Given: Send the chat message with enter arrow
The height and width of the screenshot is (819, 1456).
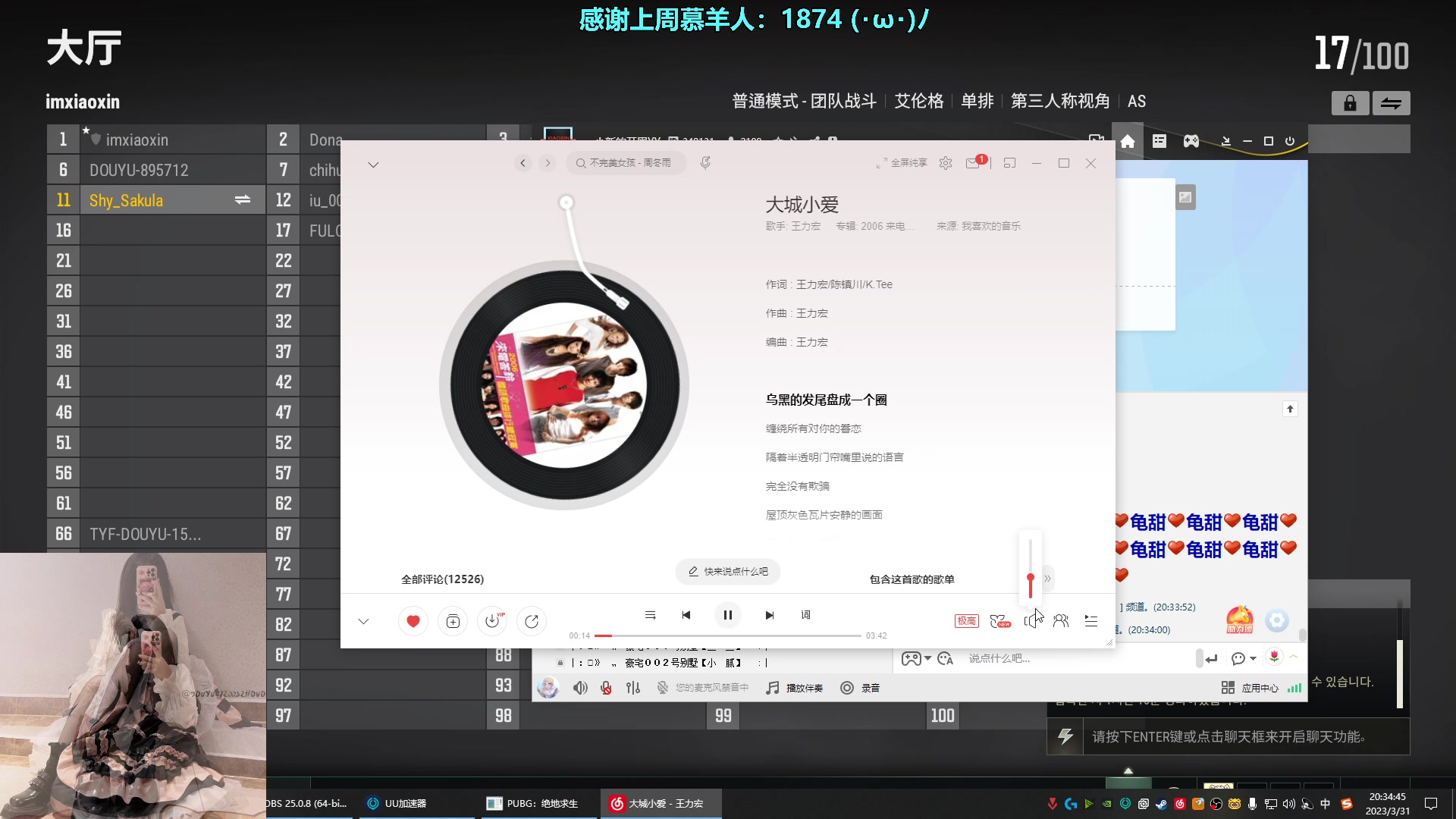Looking at the screenshot, I should [1211, 658].
